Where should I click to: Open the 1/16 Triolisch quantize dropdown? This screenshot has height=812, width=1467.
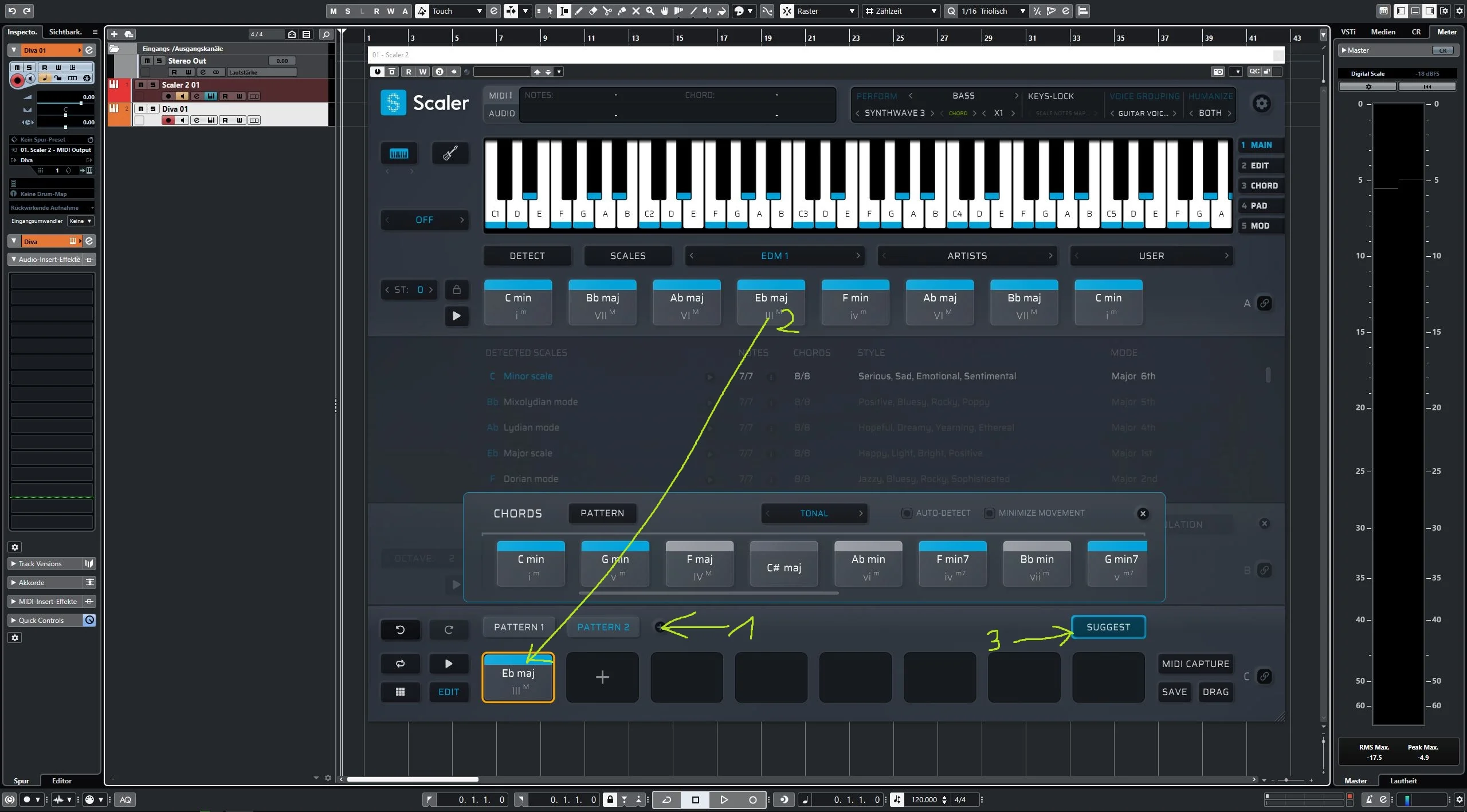[x=993, y=11]
